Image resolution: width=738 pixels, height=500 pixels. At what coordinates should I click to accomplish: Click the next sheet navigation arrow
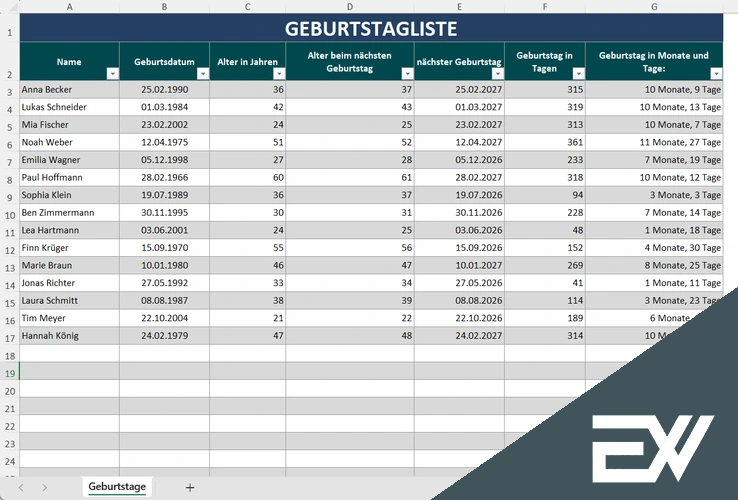[x=44, y=488]
